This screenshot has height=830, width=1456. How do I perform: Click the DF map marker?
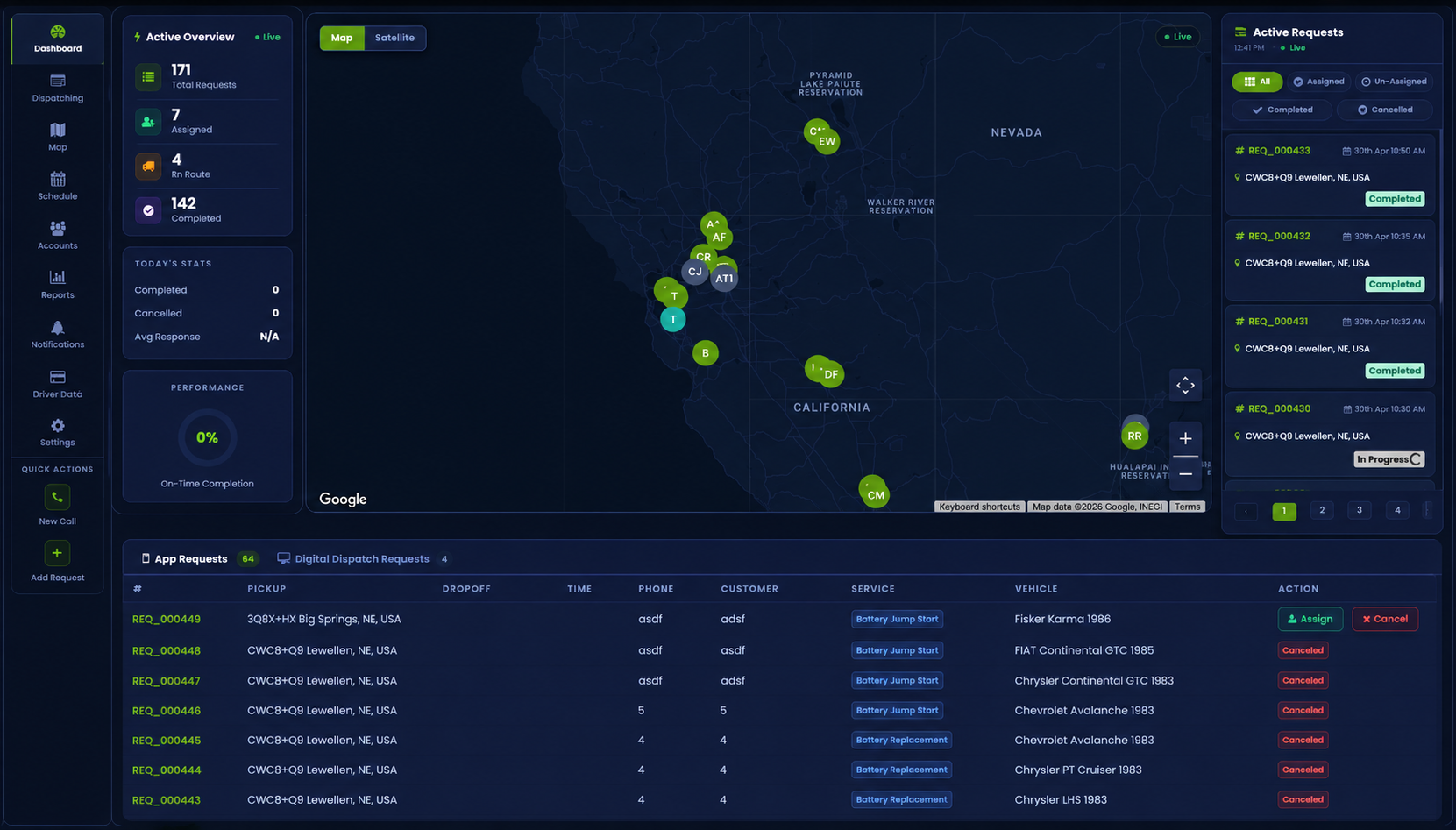831,374
